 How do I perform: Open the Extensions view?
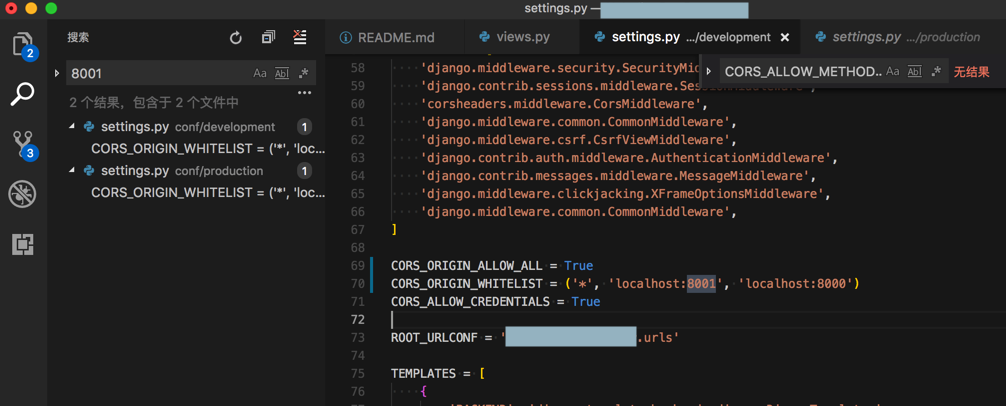[22, 244]
